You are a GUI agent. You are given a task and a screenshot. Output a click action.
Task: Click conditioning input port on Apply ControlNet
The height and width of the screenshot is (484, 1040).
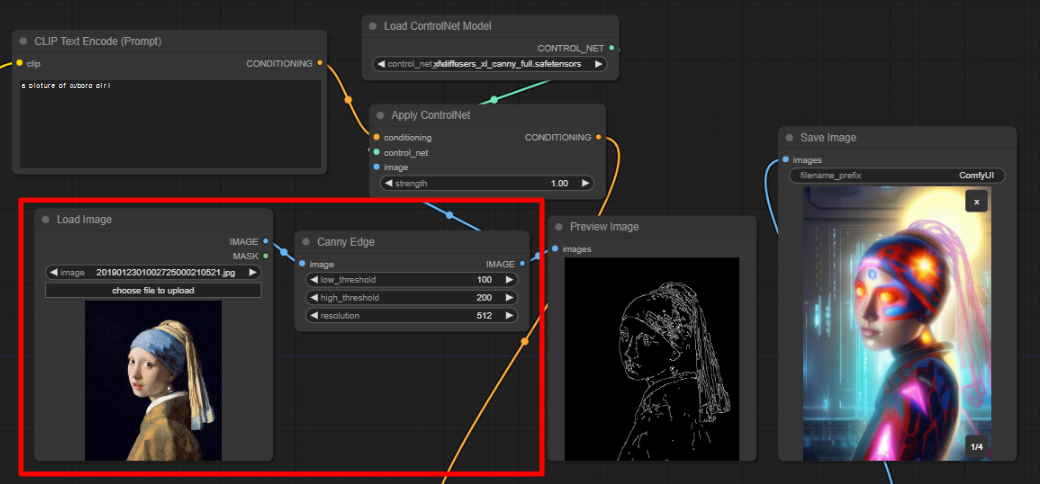[377, 137]
